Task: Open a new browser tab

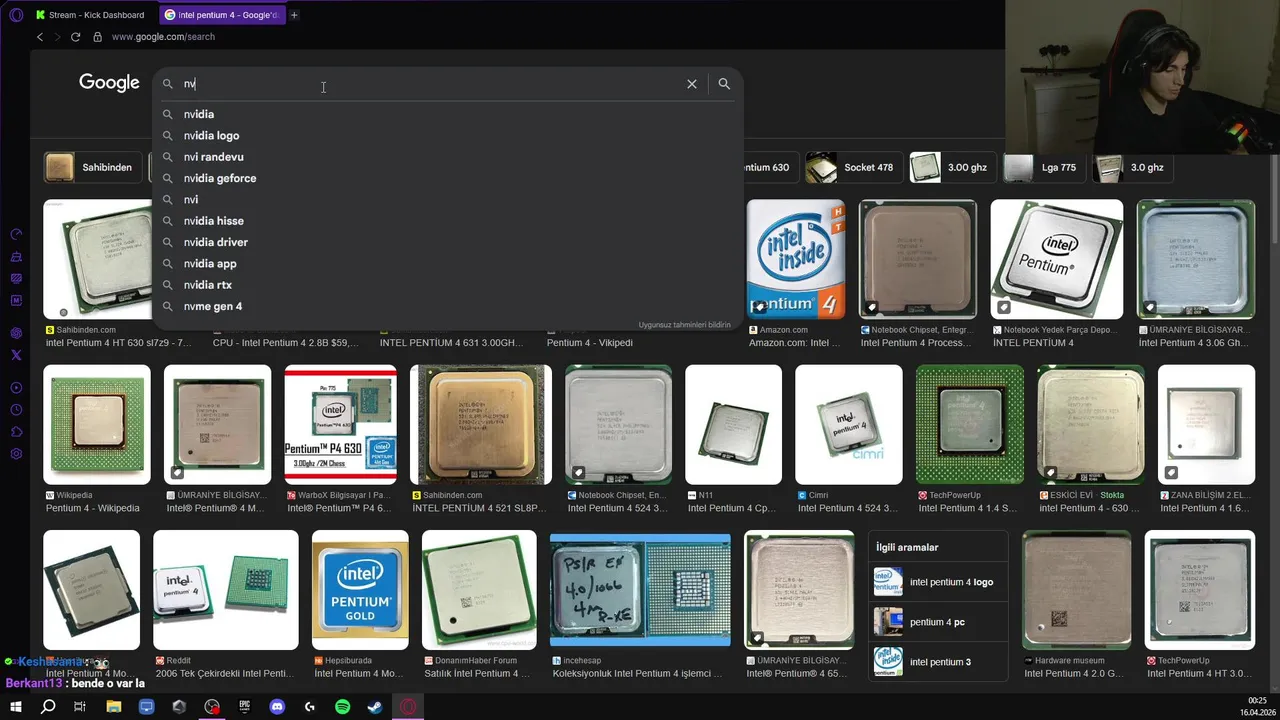Action: pos(294,15)
